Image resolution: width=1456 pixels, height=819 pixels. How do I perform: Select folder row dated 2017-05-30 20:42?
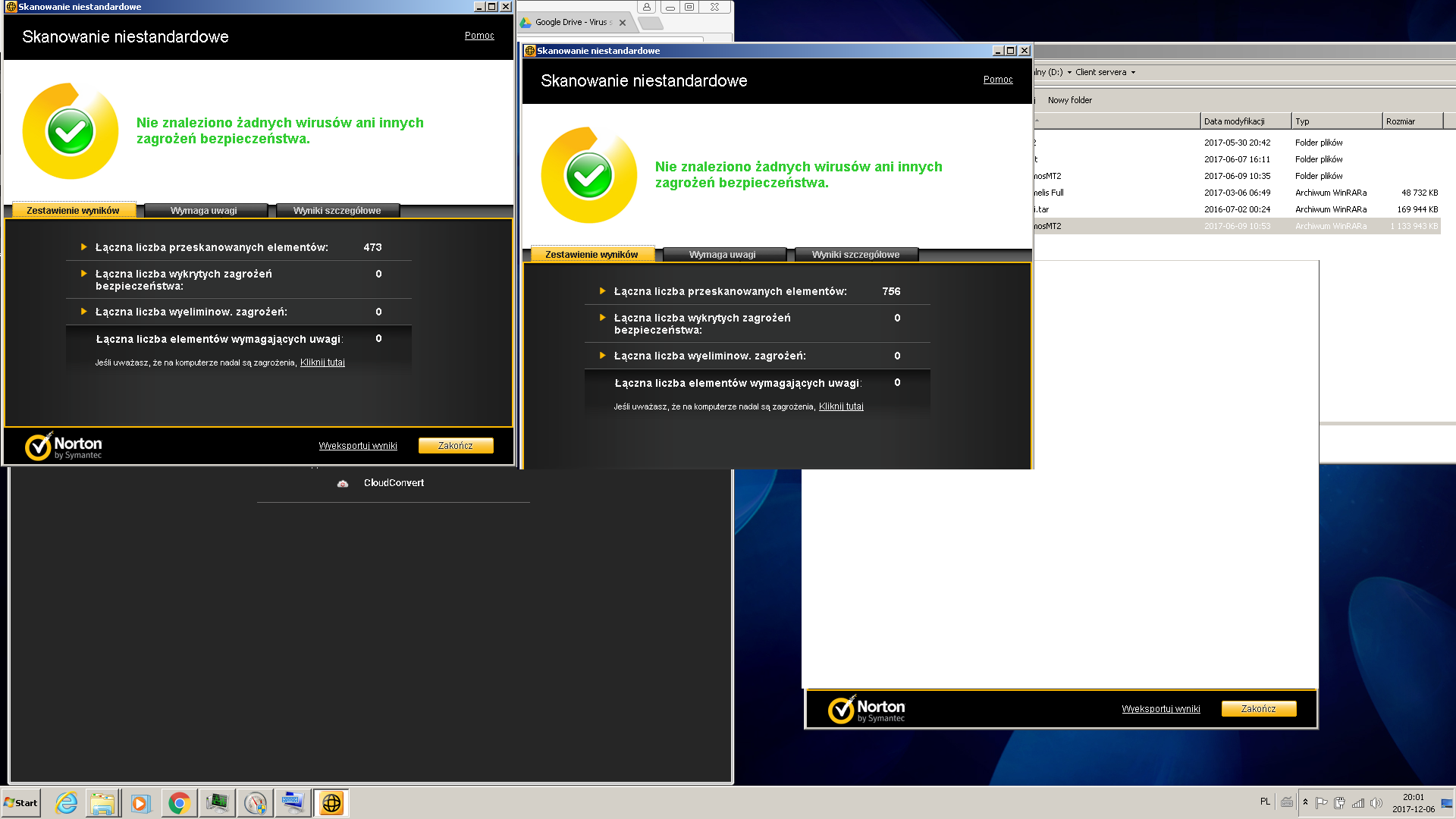click(1237, 143)
